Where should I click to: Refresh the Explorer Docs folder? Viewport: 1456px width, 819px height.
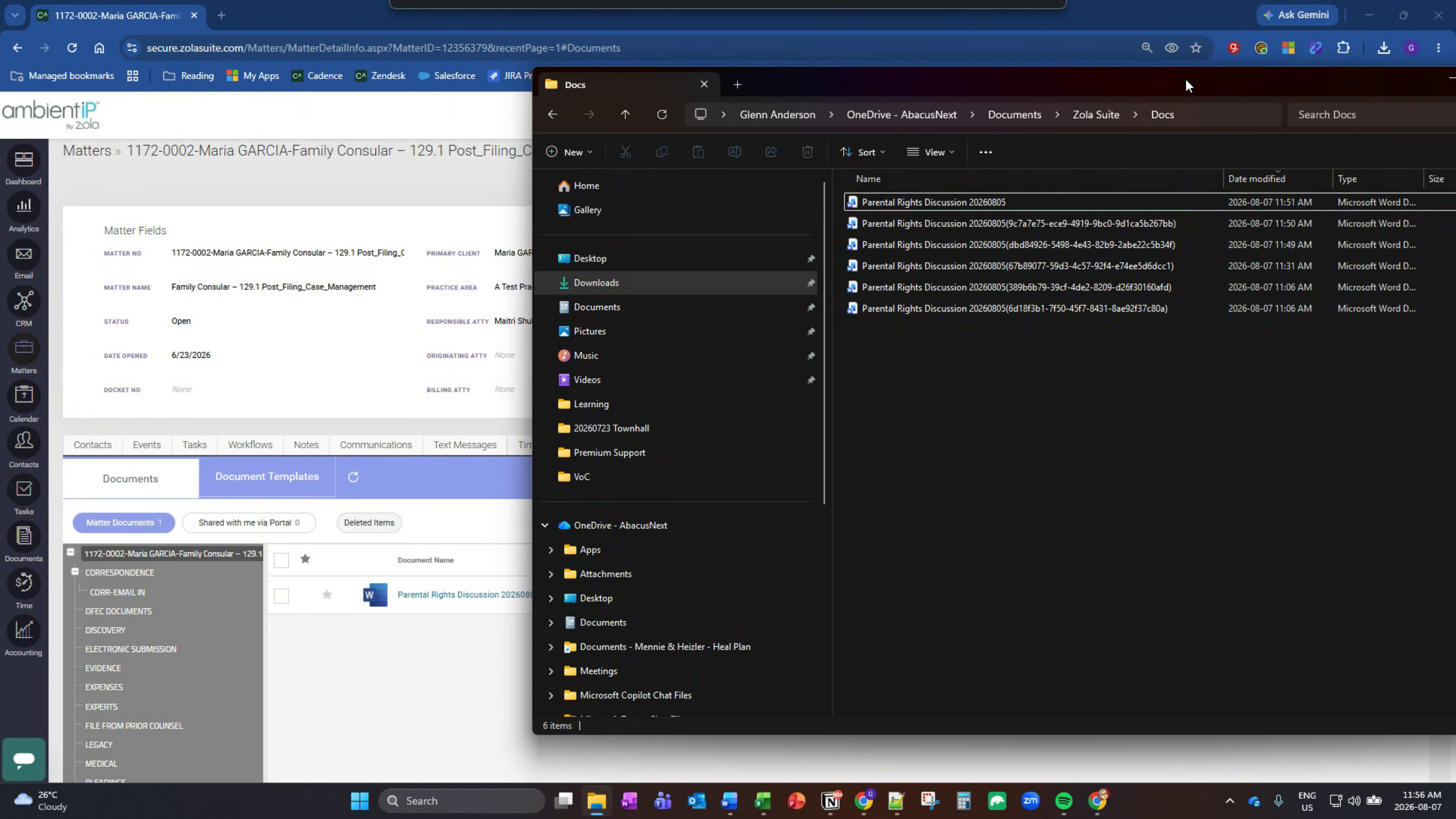[662, 115]
